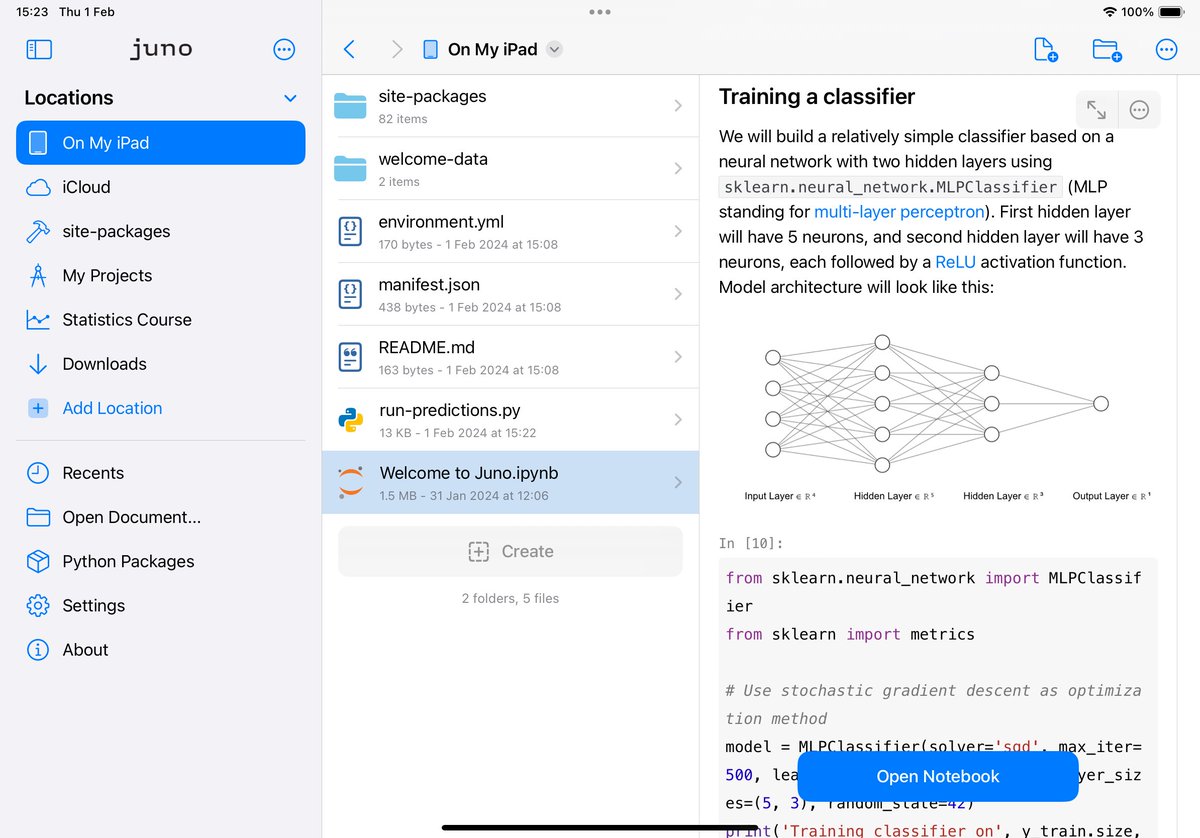The height and width of the screenshot is (838, 1200).
Task: Open the Settings label in sidebar
Action: 93,605
